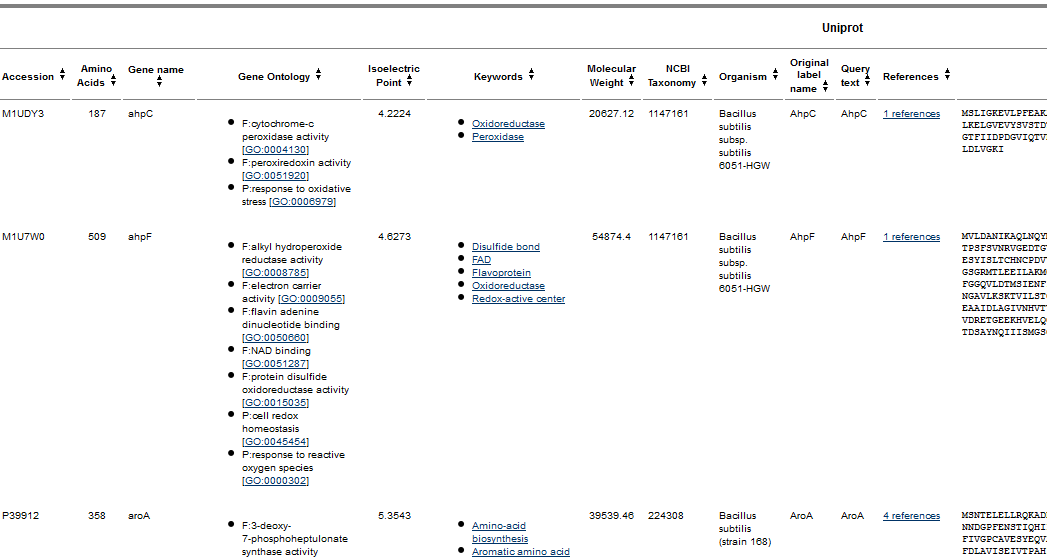
Task: Open GO:0004130 ontology link
Action: point(276,150)
